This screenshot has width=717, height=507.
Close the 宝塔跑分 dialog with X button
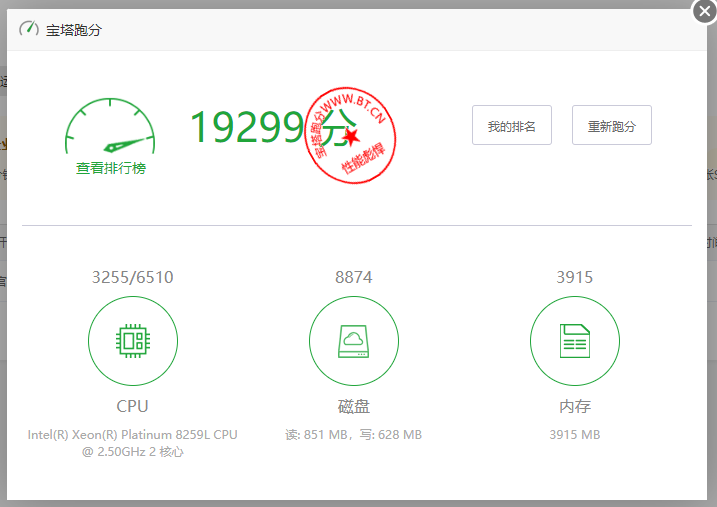pos(704,11)
